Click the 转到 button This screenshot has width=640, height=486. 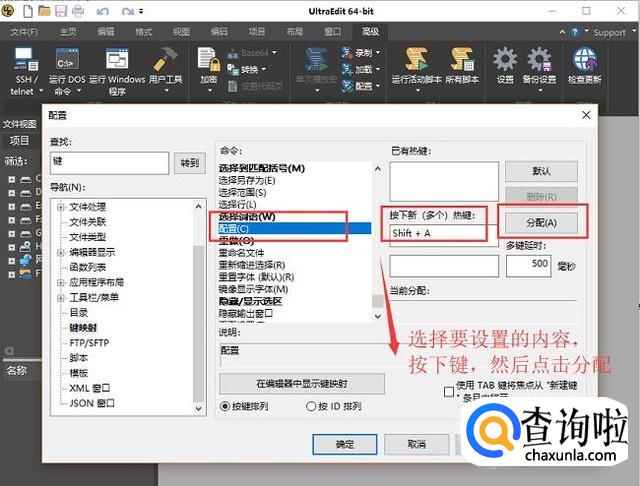[x=190, y=163]
